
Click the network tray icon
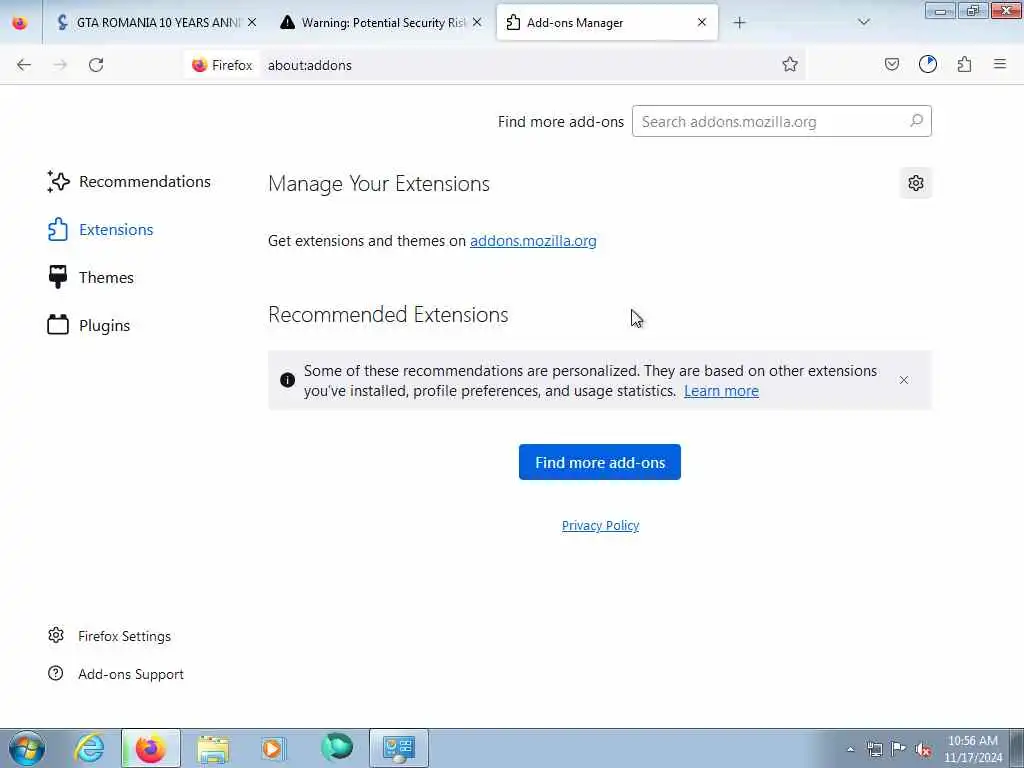pos(874,749)
